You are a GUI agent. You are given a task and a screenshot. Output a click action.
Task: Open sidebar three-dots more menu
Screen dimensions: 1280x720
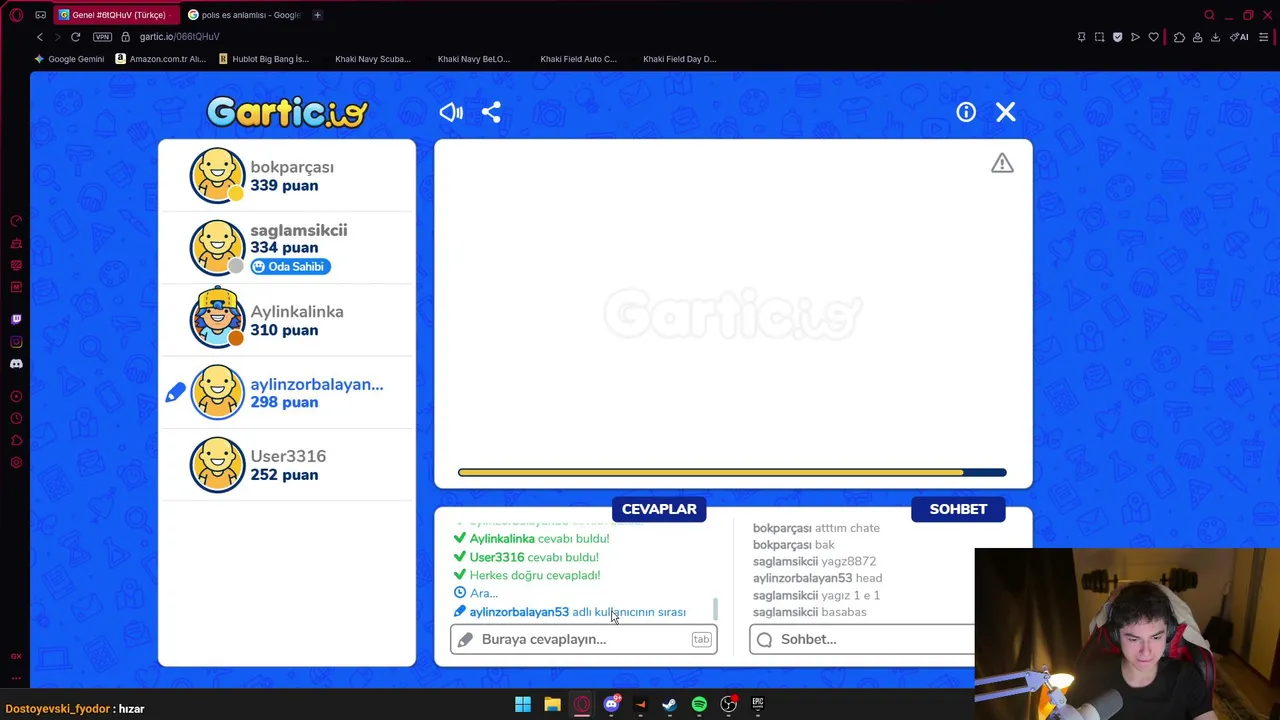[x=16, y=678]
